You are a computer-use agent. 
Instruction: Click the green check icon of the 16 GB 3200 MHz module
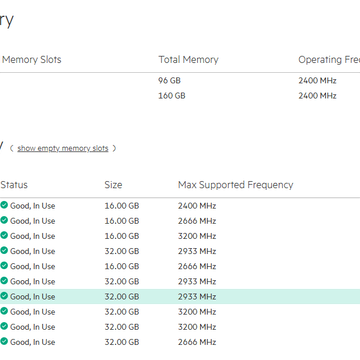[x=4, y=236]
